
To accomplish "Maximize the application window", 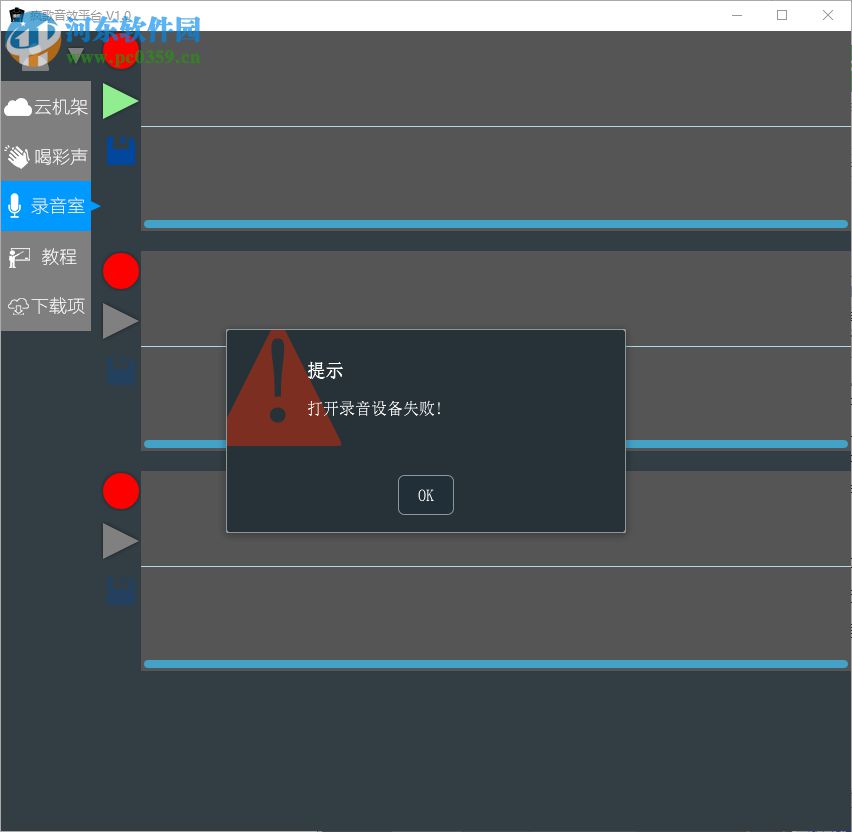I will (x=782, y=15).
